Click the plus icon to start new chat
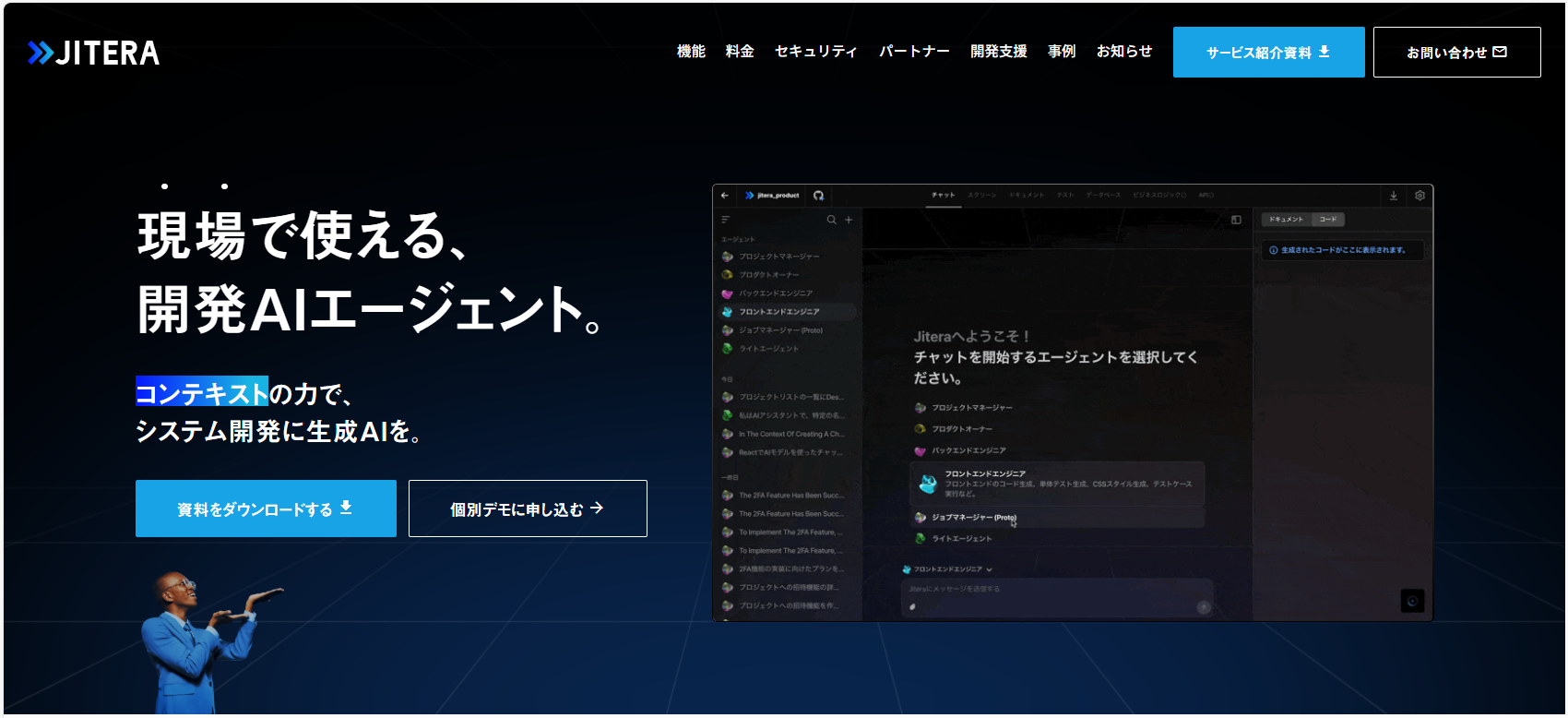The width and height of the screenshot is (1568, 718). [849, 220]
